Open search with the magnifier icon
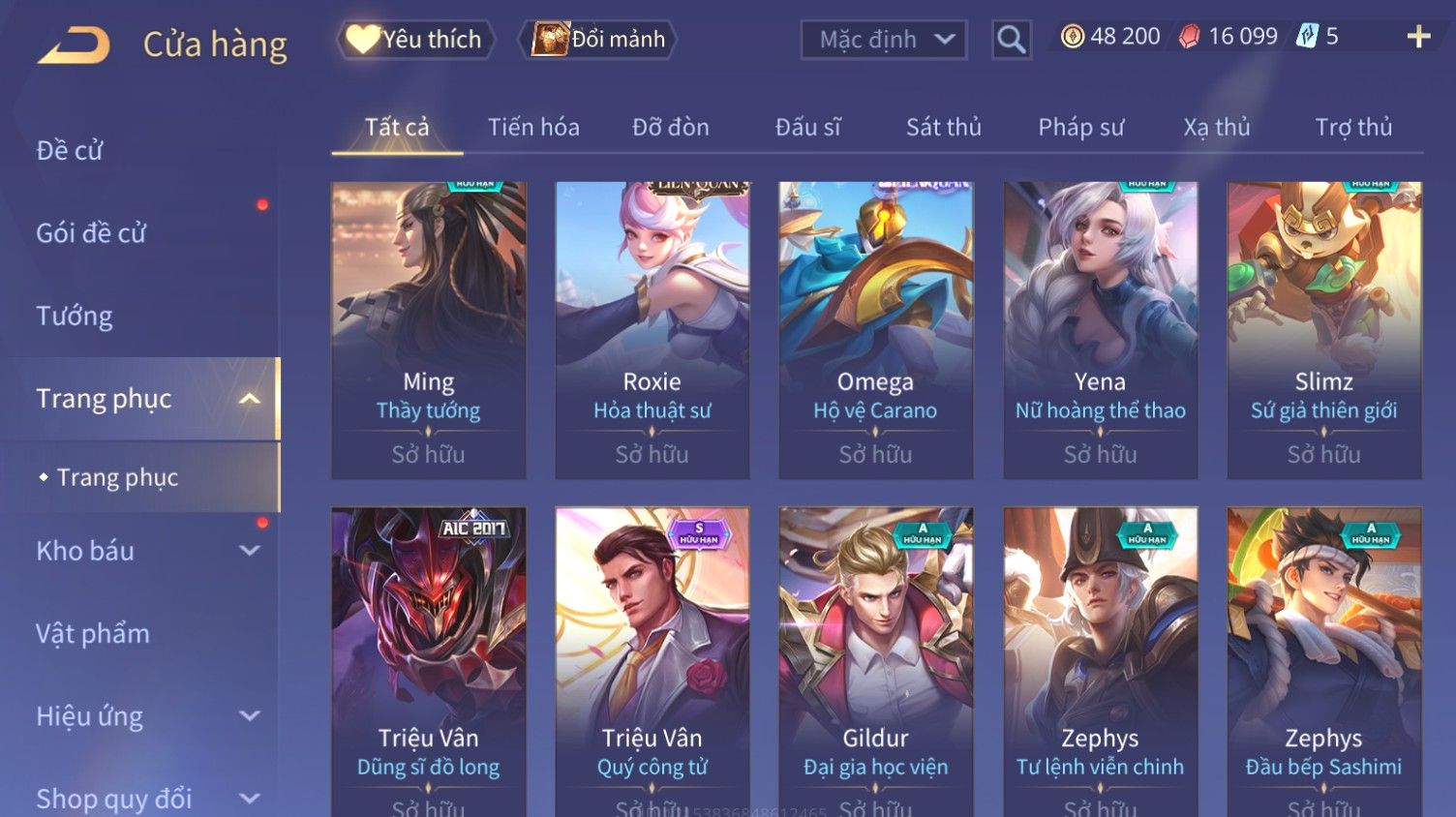The height and width of the screenshot is (817, 1456). (x=1011, y=40)
